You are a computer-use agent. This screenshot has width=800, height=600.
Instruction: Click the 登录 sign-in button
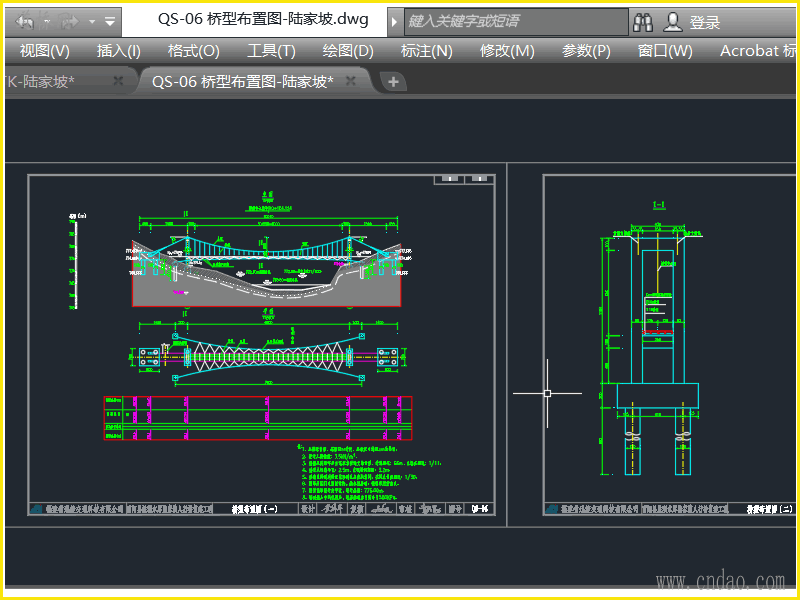pos(705,22)
